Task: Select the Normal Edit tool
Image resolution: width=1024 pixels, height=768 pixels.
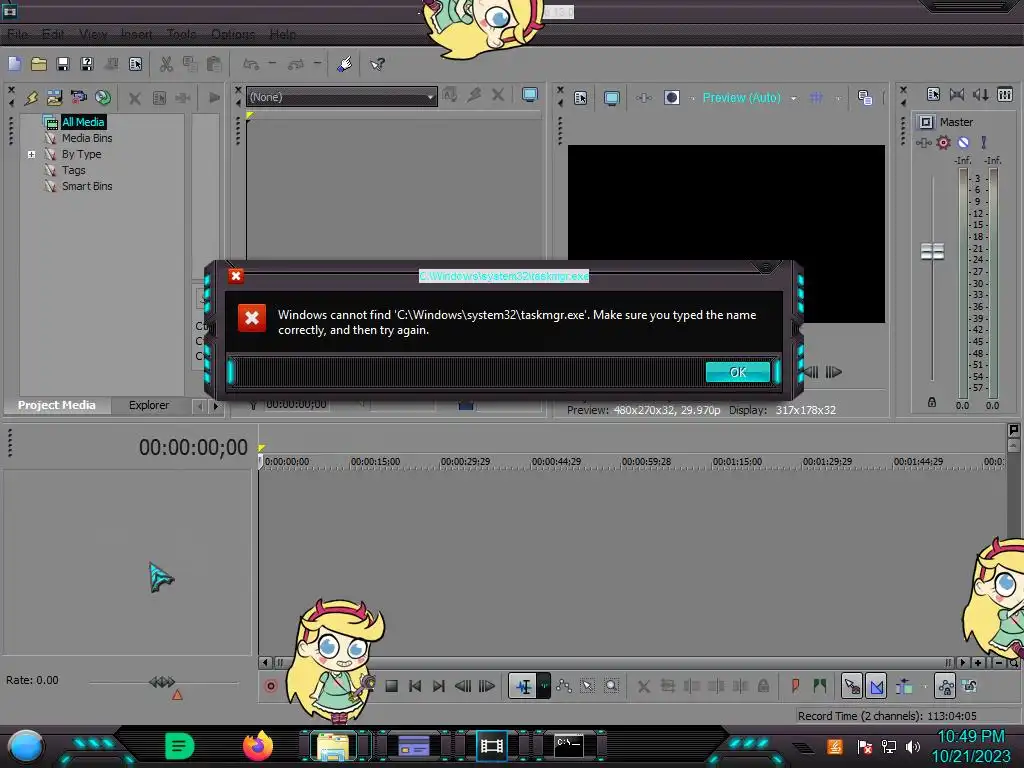Action: pos(523,686)
